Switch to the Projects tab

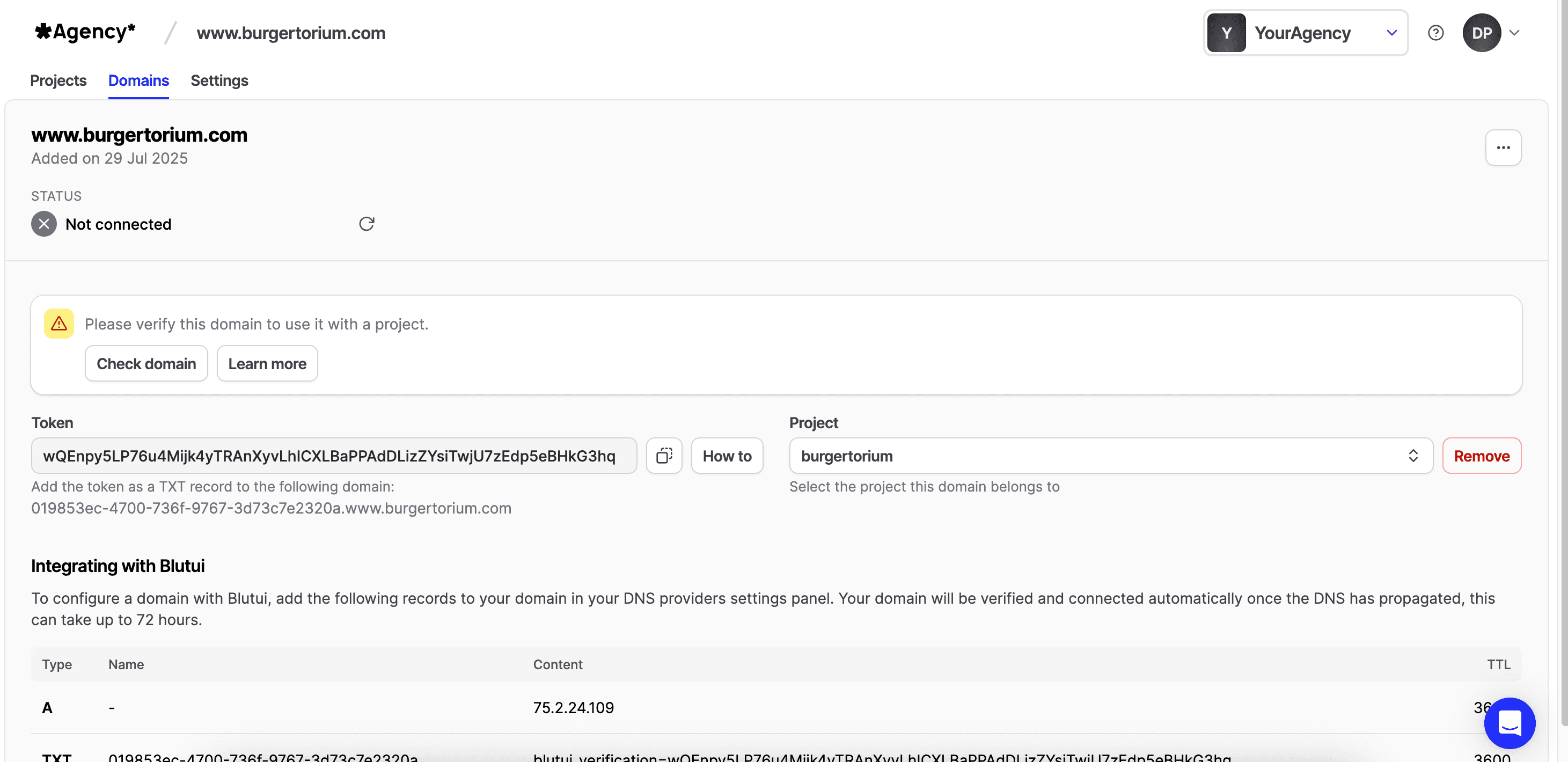(58, 80)
